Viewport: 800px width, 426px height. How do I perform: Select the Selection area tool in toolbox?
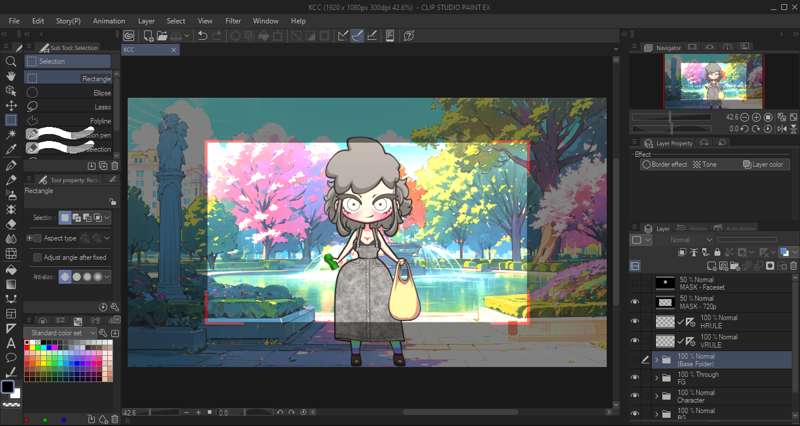(11, 120)
